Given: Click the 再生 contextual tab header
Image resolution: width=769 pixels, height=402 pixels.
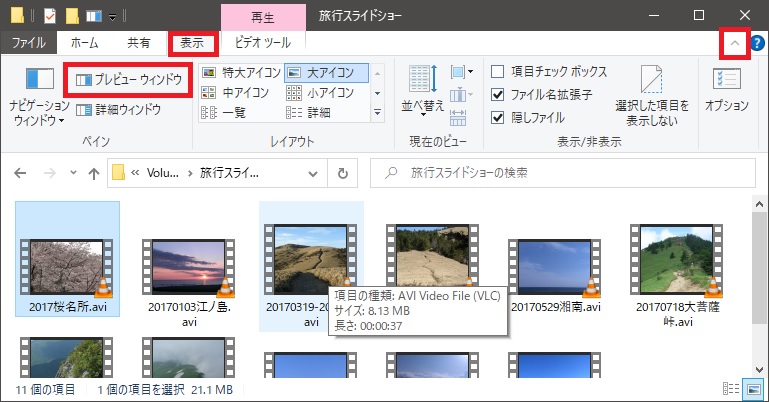Looking at the screenshot, I should point(263,17).
